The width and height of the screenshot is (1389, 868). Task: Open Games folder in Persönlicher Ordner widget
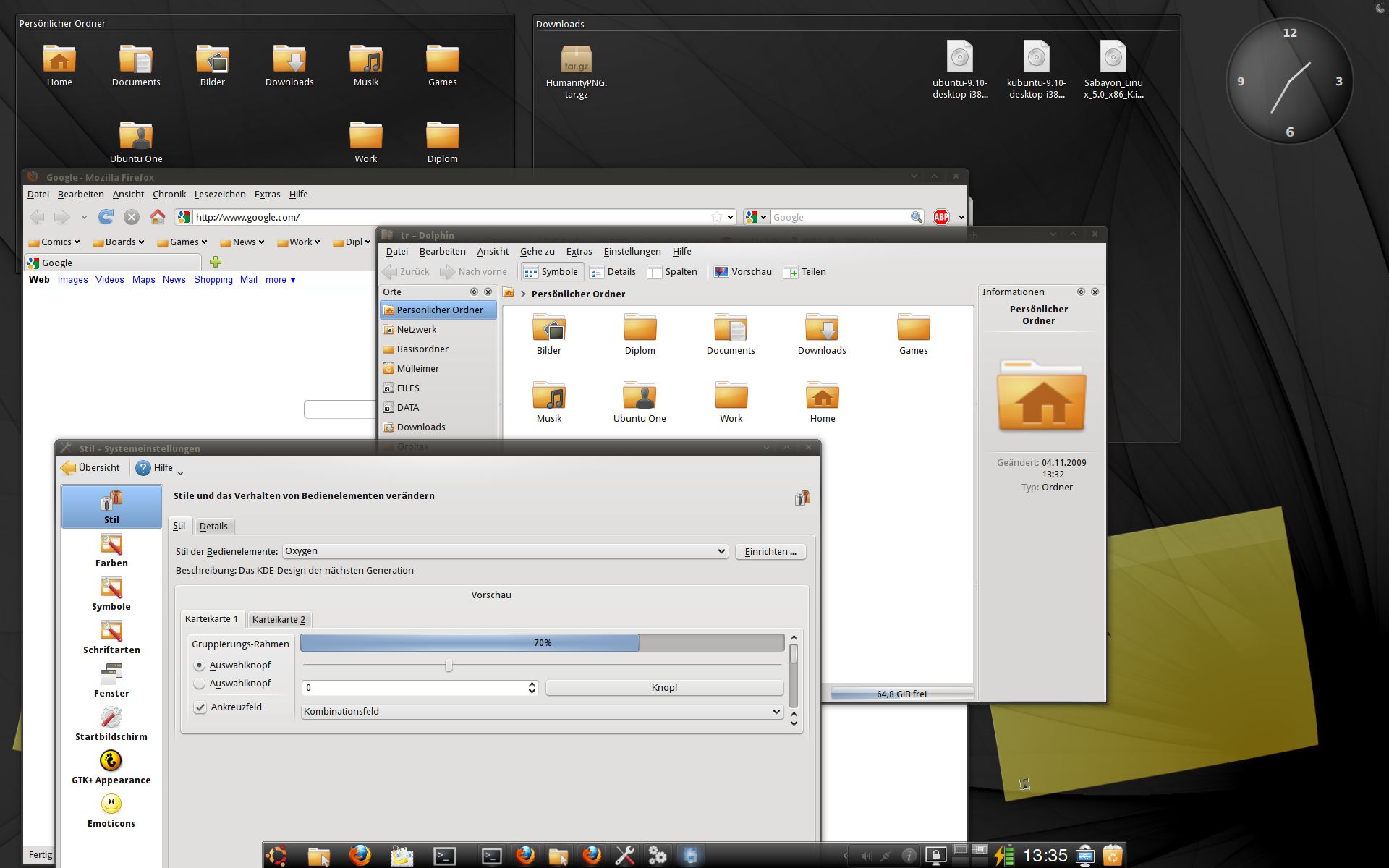[x=443, y=66]
